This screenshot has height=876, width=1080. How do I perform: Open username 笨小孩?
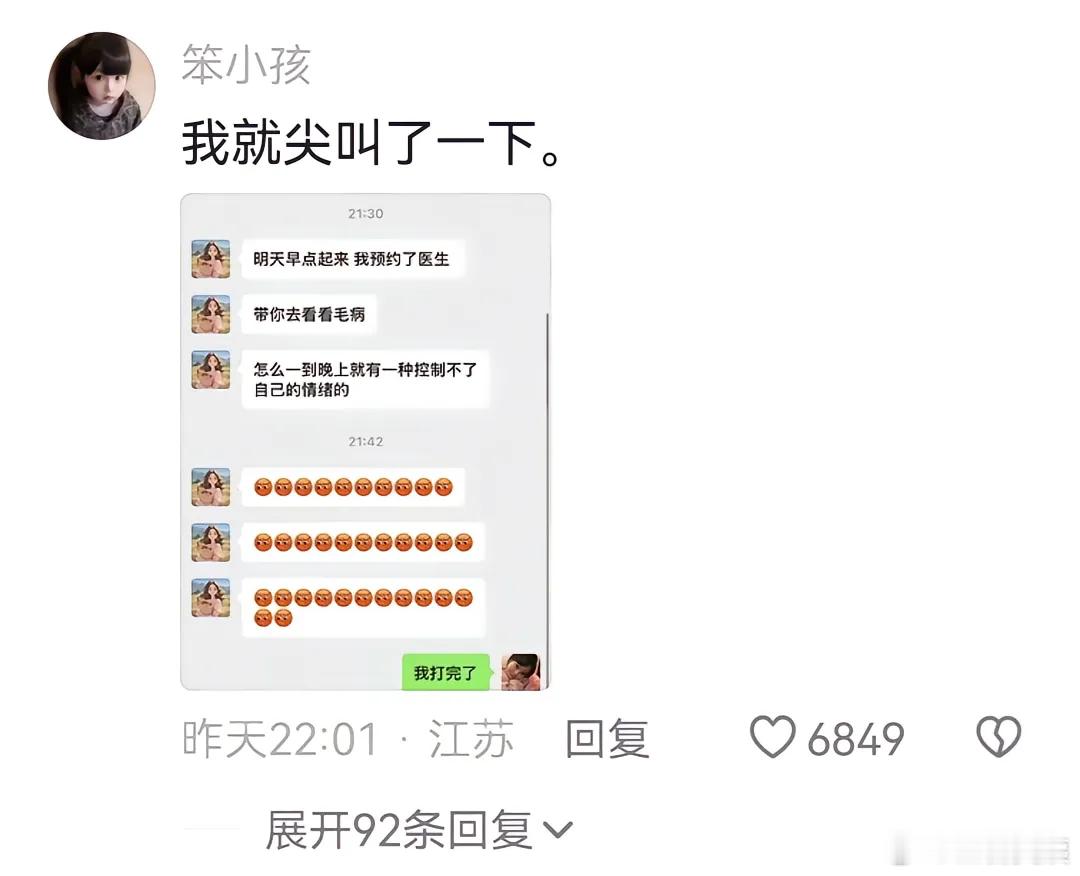(246, 65)
